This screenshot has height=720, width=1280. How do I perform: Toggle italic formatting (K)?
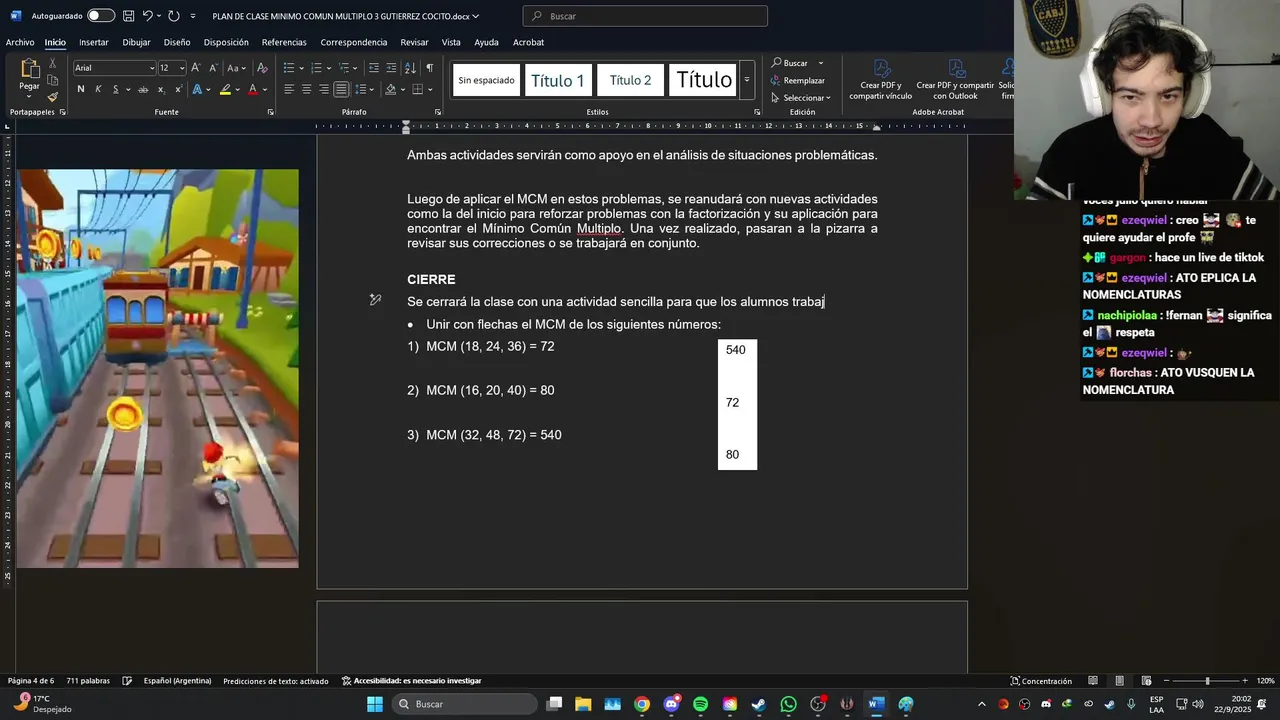coord(98,89)
